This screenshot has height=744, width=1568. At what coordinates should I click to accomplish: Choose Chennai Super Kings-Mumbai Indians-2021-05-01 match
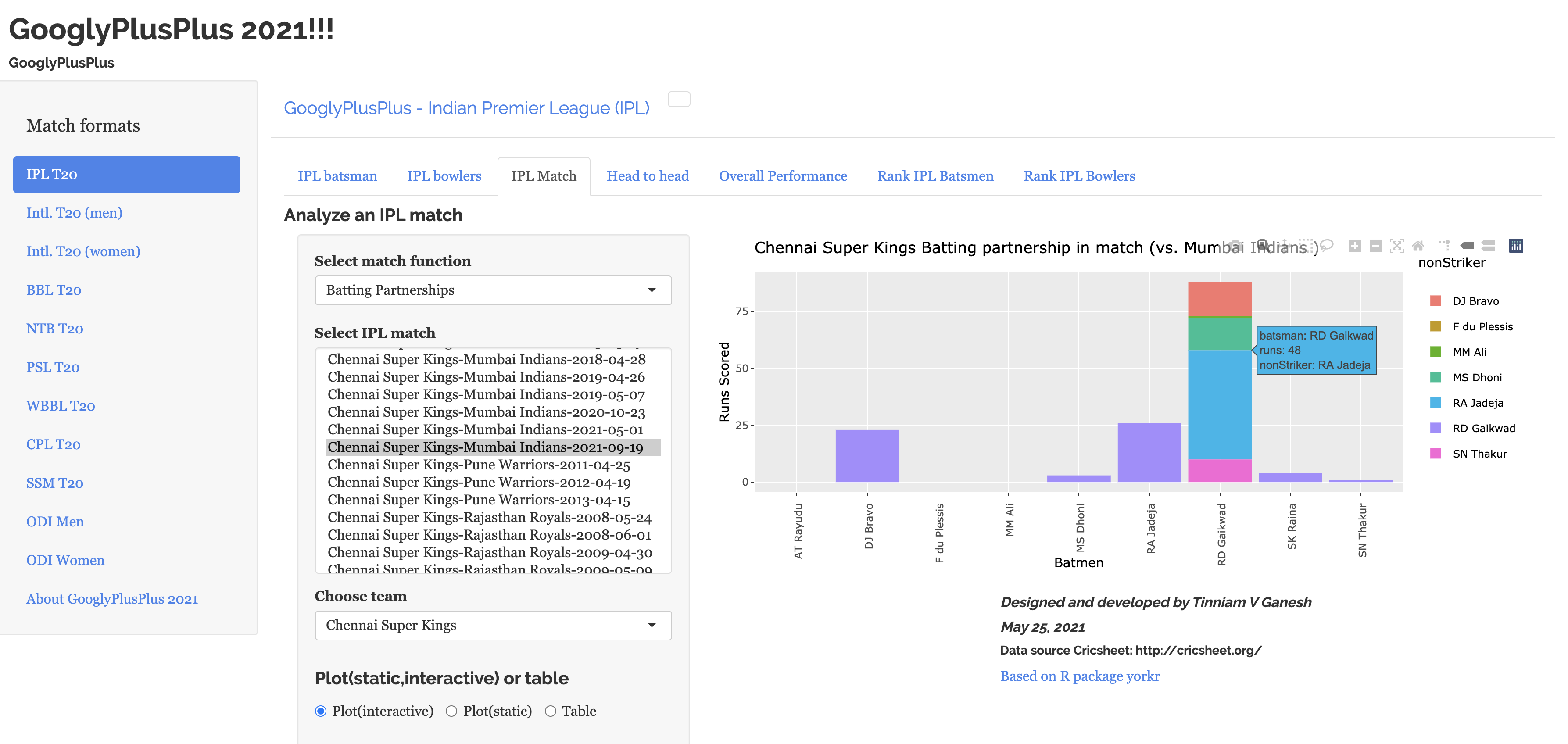(485, 430)
